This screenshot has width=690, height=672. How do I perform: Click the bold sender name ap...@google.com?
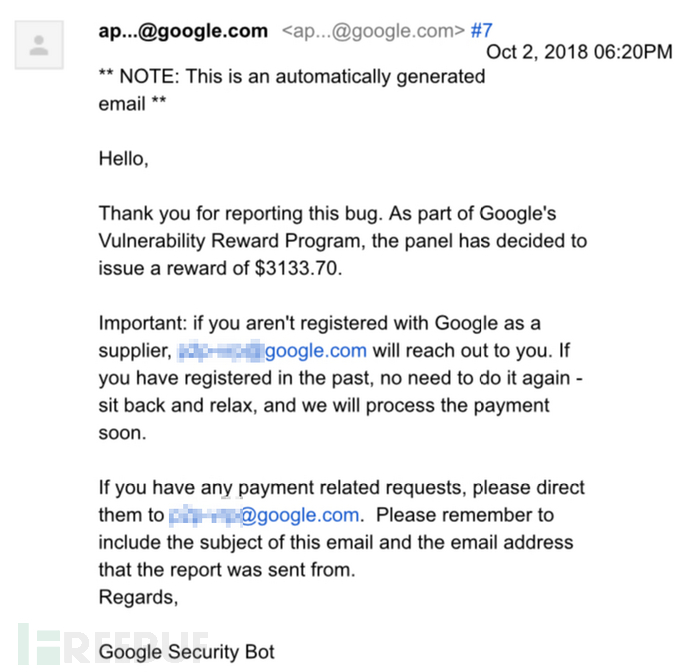[183, 31]
